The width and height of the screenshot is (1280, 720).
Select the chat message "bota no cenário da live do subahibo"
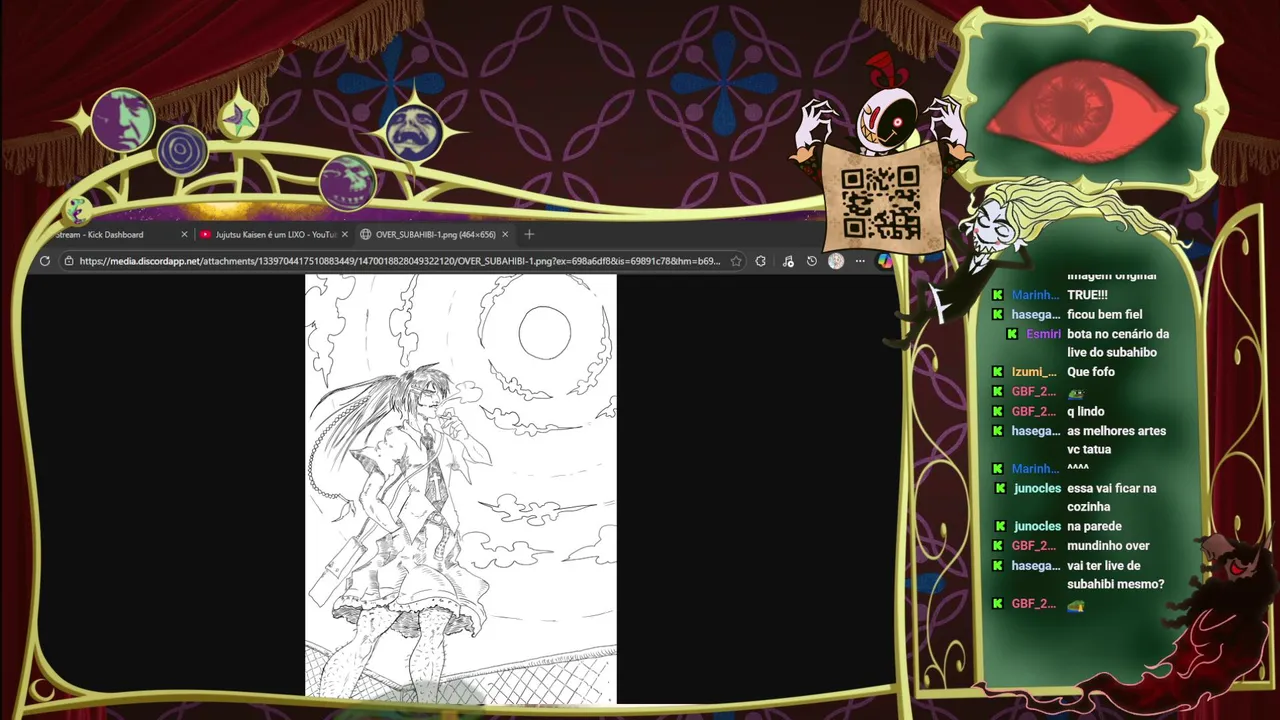coord(1118,343)
